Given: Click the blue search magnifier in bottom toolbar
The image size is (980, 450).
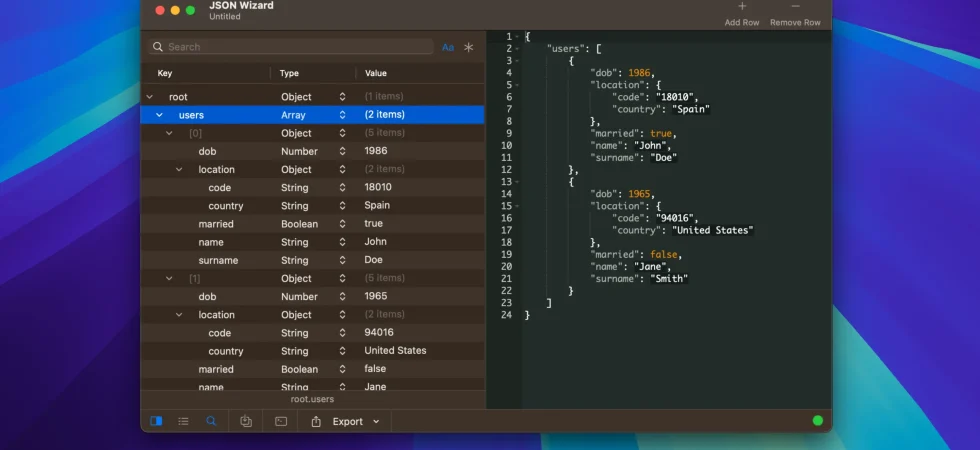Looking at the screenshot, I should tap(211, 421).
